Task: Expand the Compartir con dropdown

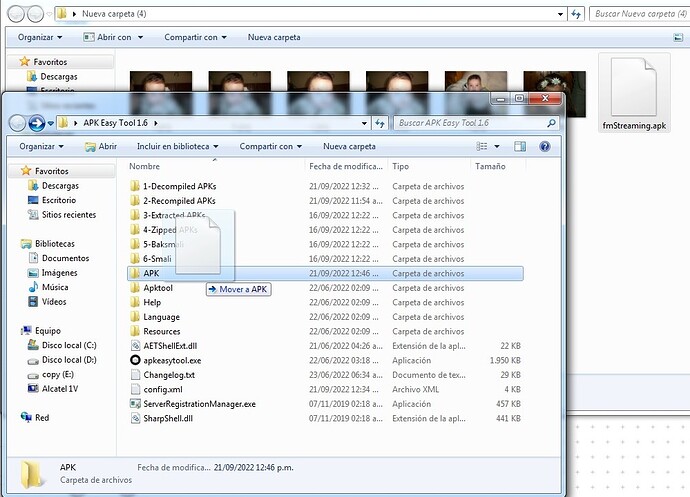Action: pyautogui.click(x=270, y=146)
